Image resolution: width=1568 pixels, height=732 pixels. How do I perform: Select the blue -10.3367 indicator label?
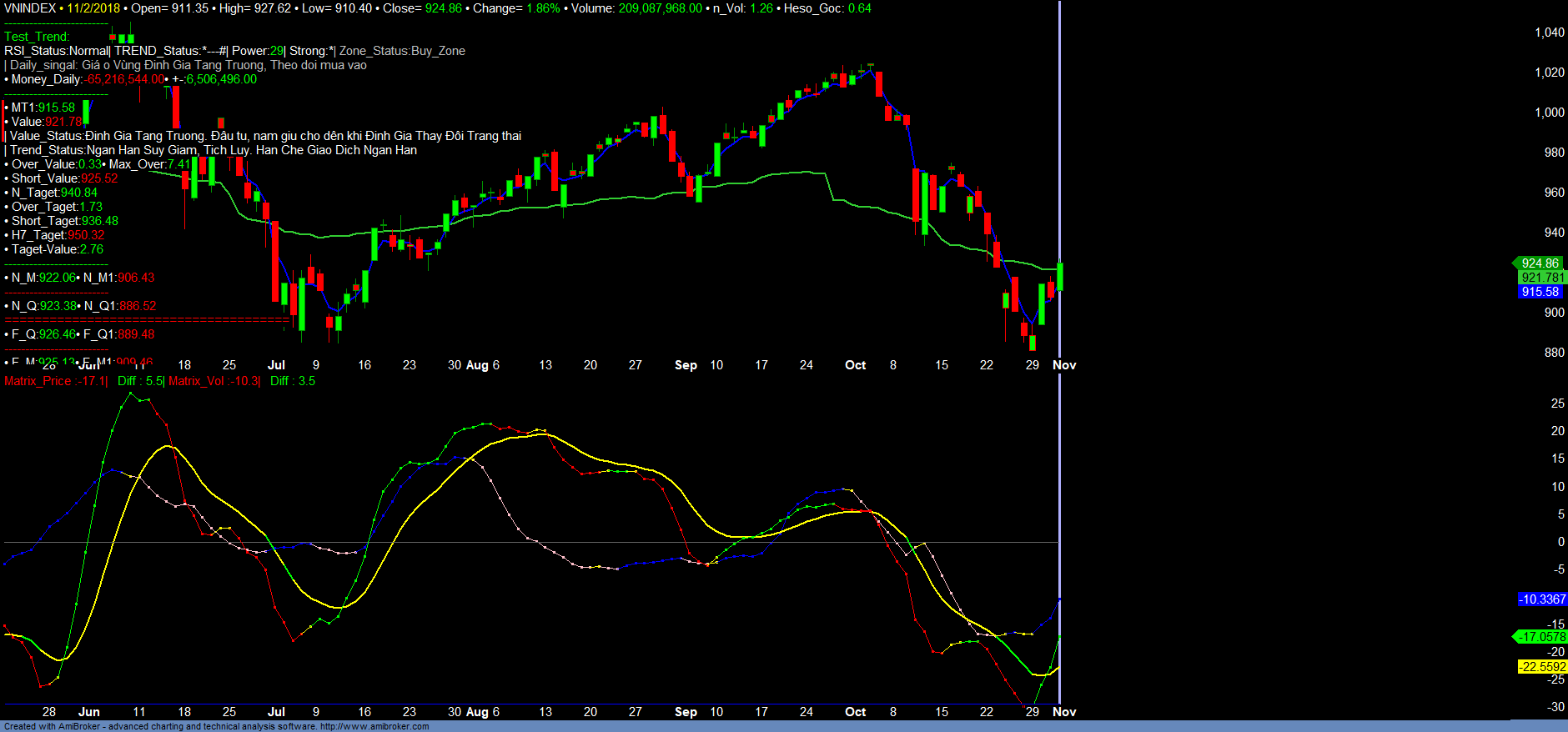[1541, 599]
